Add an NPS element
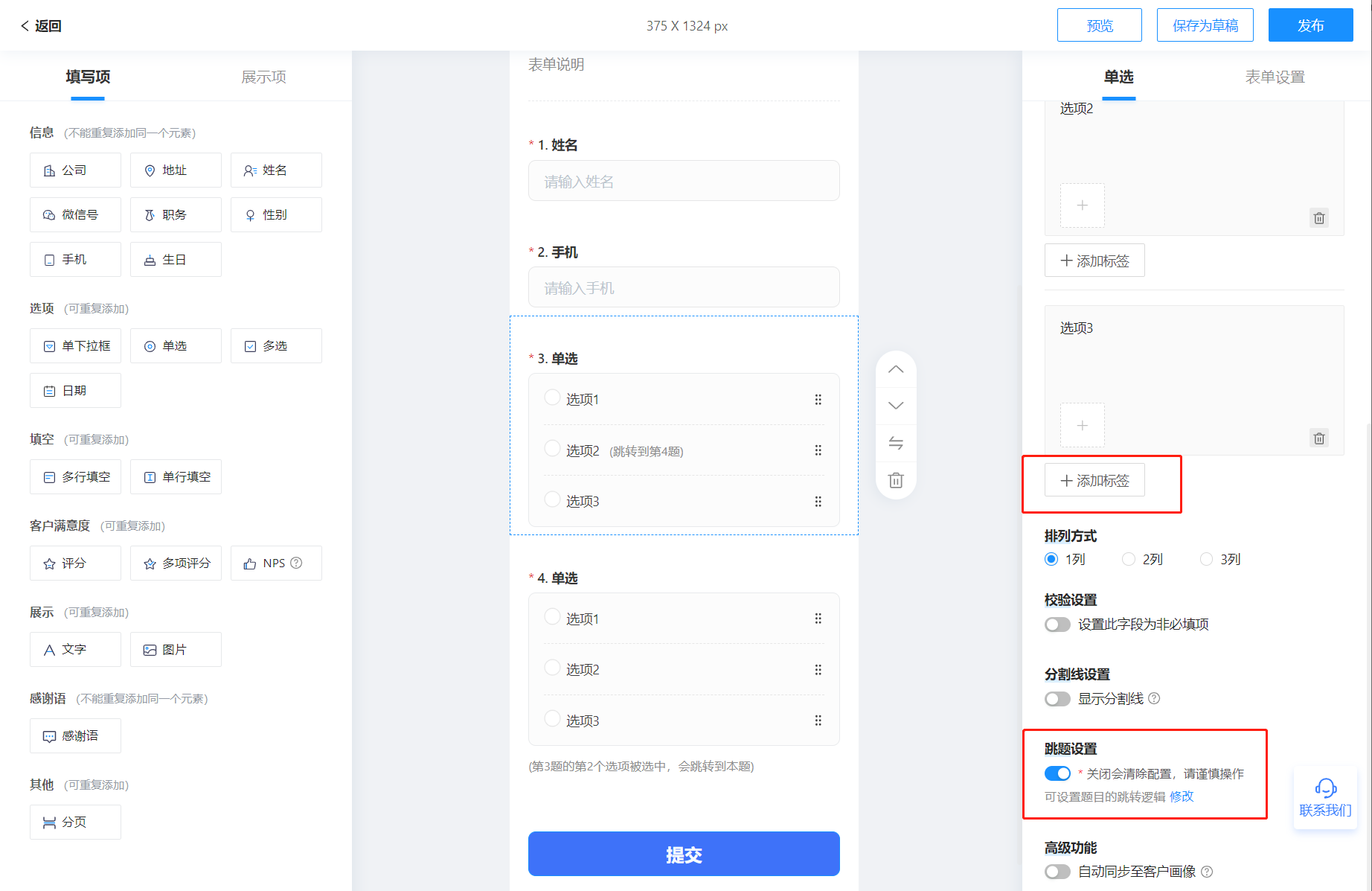1372x891 pixels. point(276,563)
